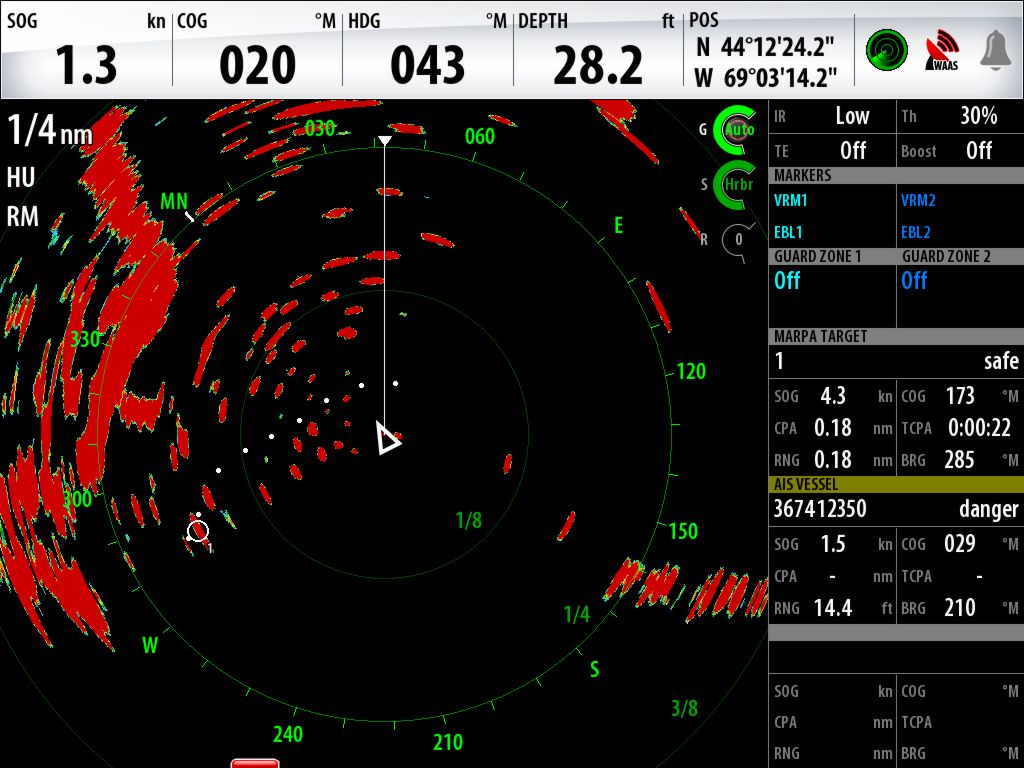Screen dimensions: 1024x768
Task: Tap AIS vessel SOG 1.5 value
Action: [x=833, y=544]
